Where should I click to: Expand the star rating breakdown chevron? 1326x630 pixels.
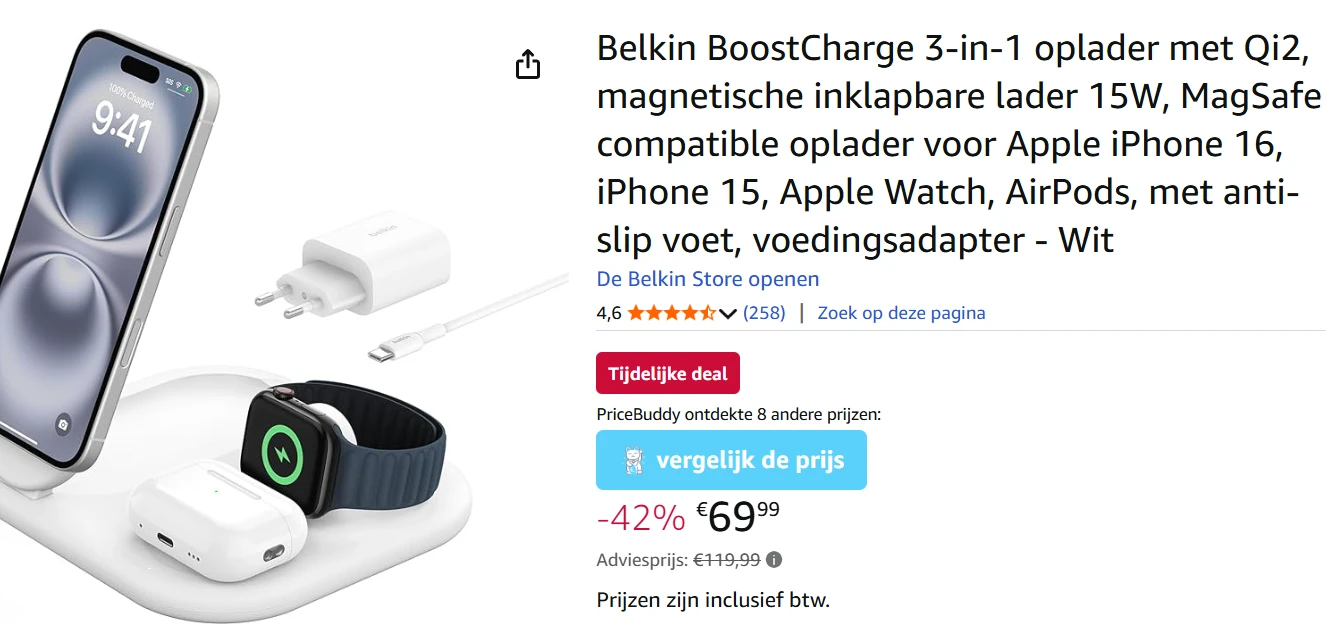pyautogui.click(x=726, y=313)
